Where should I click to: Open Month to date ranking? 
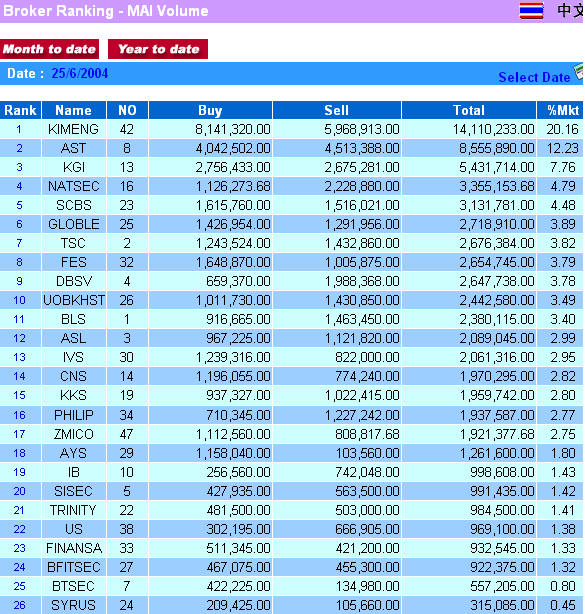click(x=49, y=49)
